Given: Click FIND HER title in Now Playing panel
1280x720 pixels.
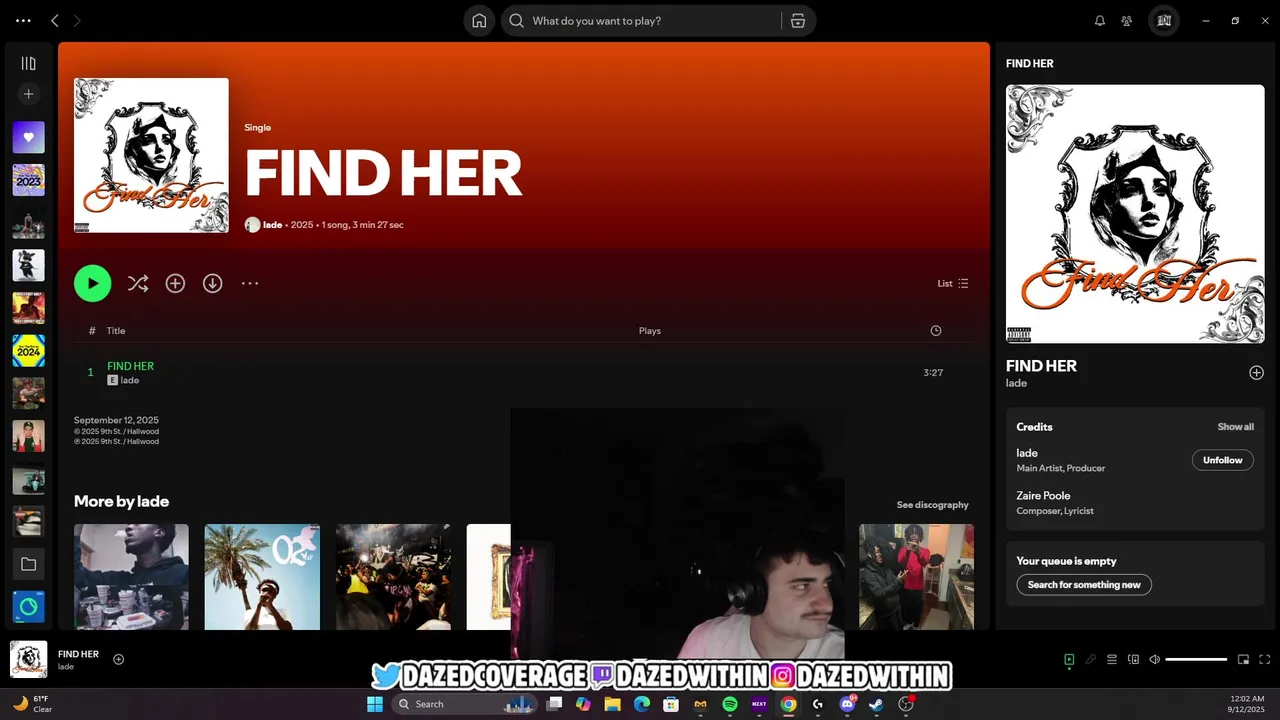Looking at the screenshot, I should pyautogui.click(x=1041, y=366).
